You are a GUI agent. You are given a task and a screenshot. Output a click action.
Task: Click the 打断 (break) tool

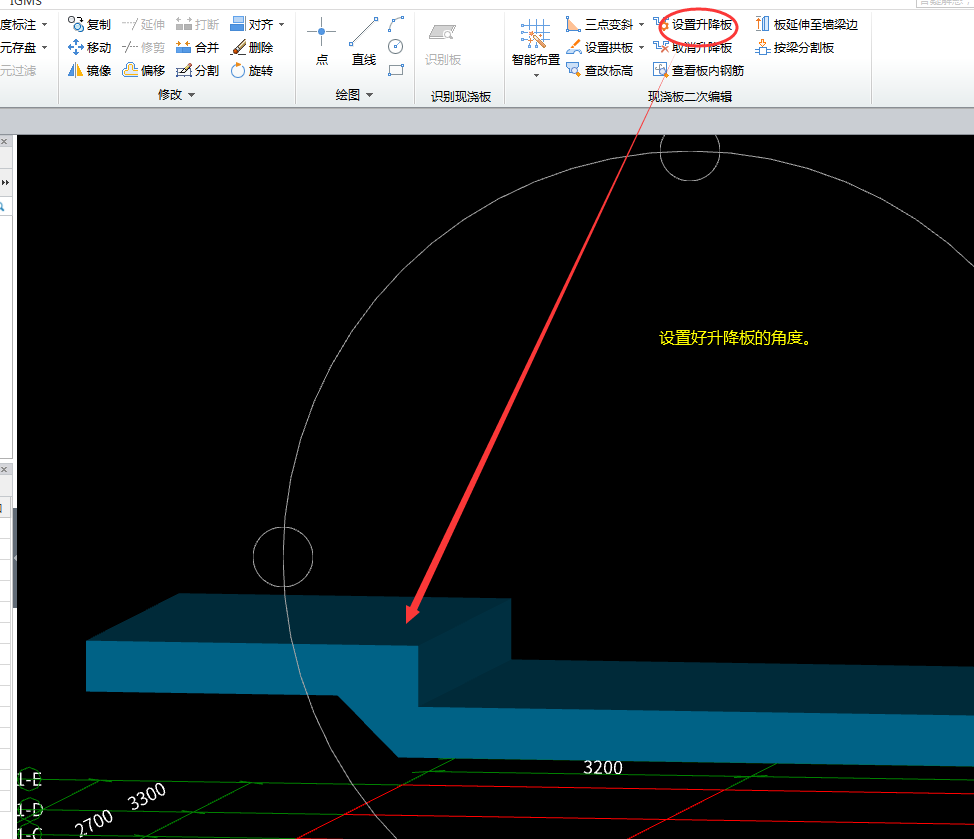[198, 24]
